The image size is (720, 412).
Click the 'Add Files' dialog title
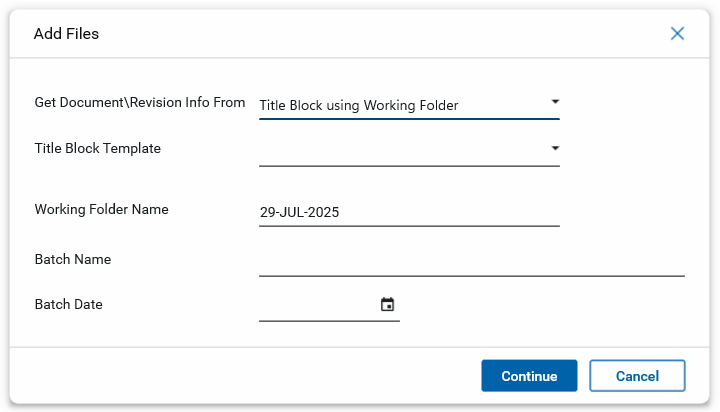(66, 34)
